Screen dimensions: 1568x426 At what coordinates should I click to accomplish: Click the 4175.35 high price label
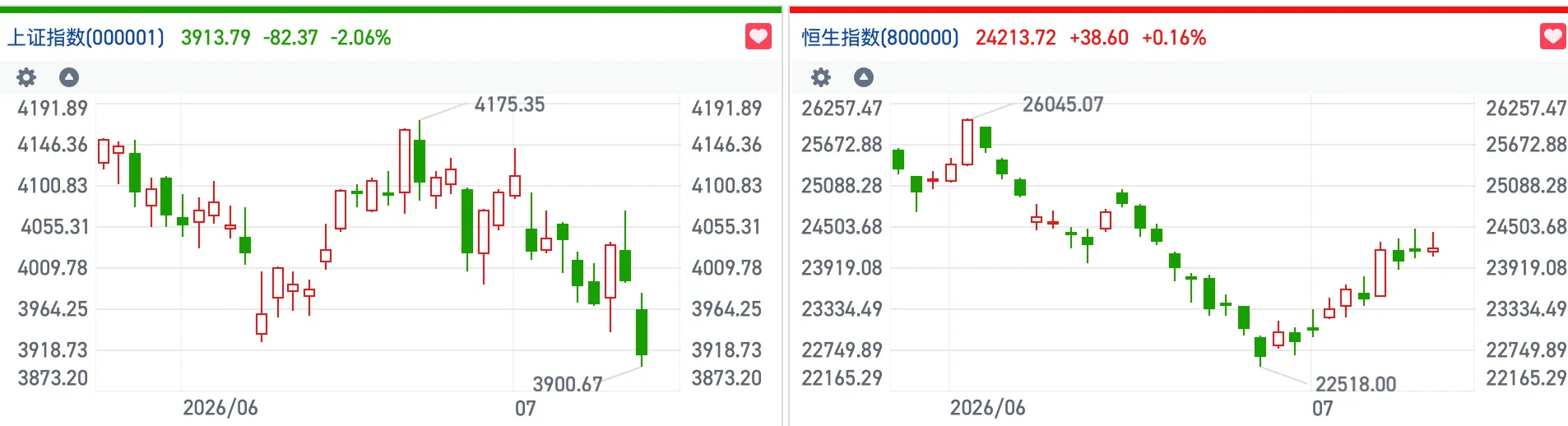coord(510,104)
